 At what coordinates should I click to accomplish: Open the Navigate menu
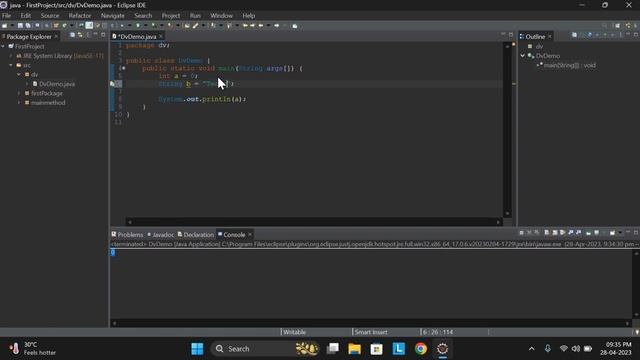click(113, 16)
